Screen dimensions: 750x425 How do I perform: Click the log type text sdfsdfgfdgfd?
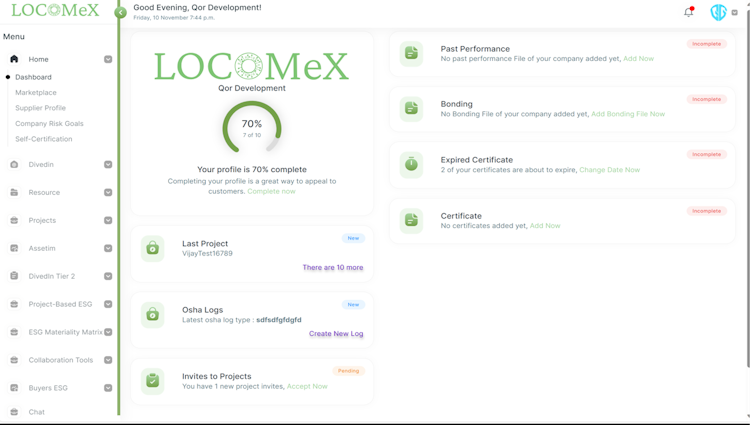pos(279,320)
